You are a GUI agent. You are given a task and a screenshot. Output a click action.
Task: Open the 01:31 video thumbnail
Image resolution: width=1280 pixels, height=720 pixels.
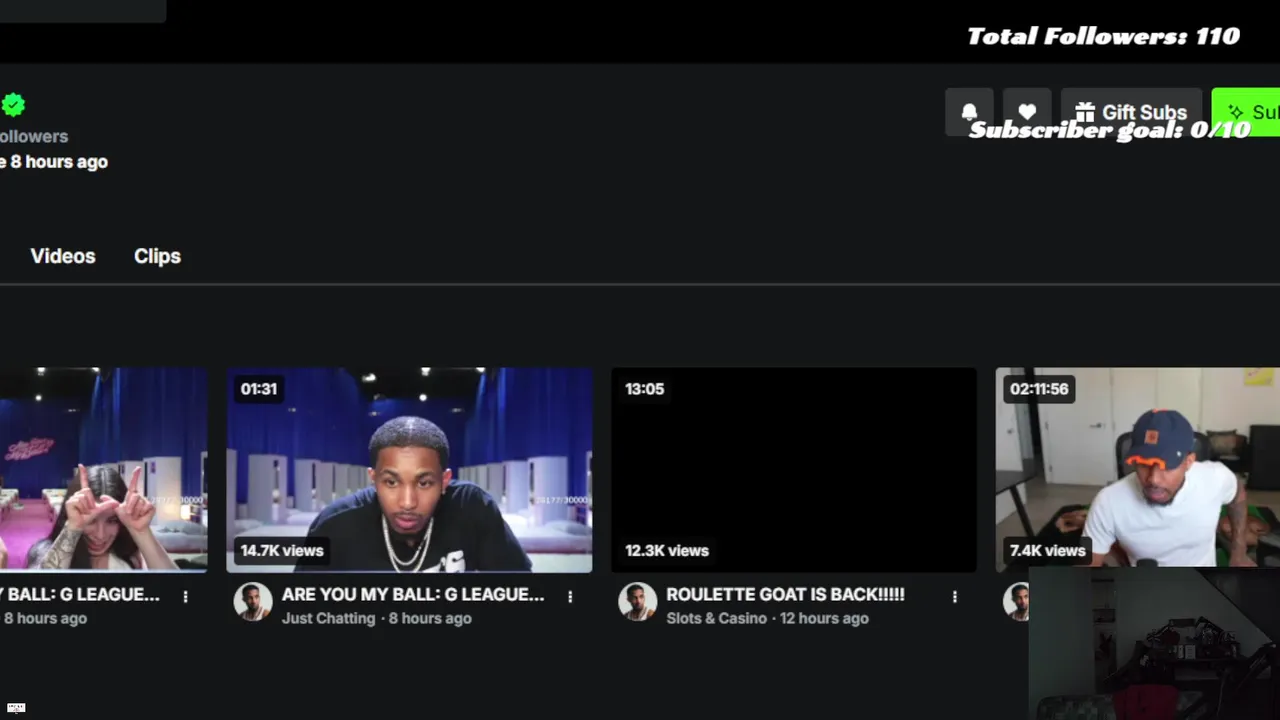(x=409, y=470)
